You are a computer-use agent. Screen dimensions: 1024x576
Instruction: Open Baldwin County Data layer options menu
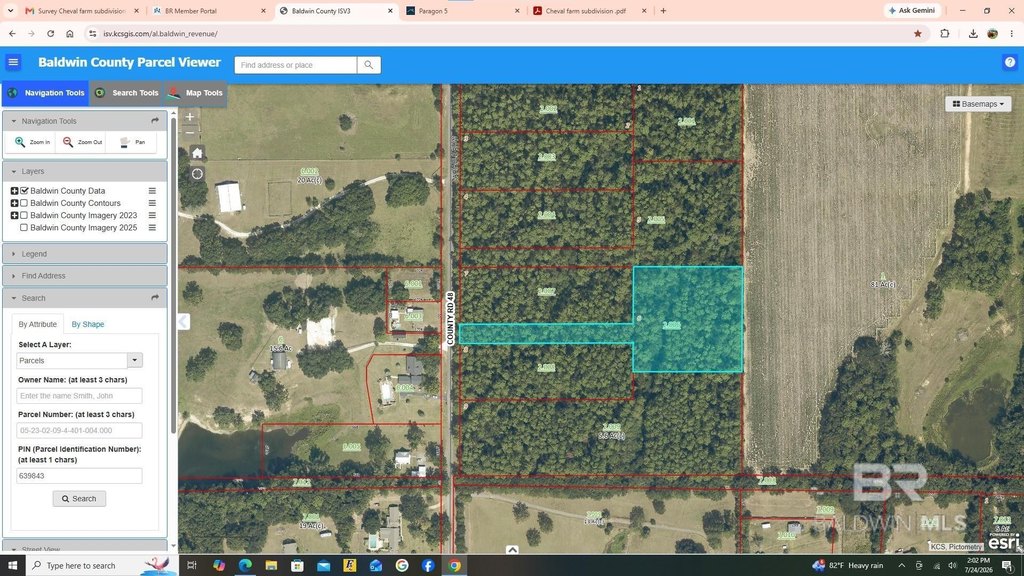[152, 191]
